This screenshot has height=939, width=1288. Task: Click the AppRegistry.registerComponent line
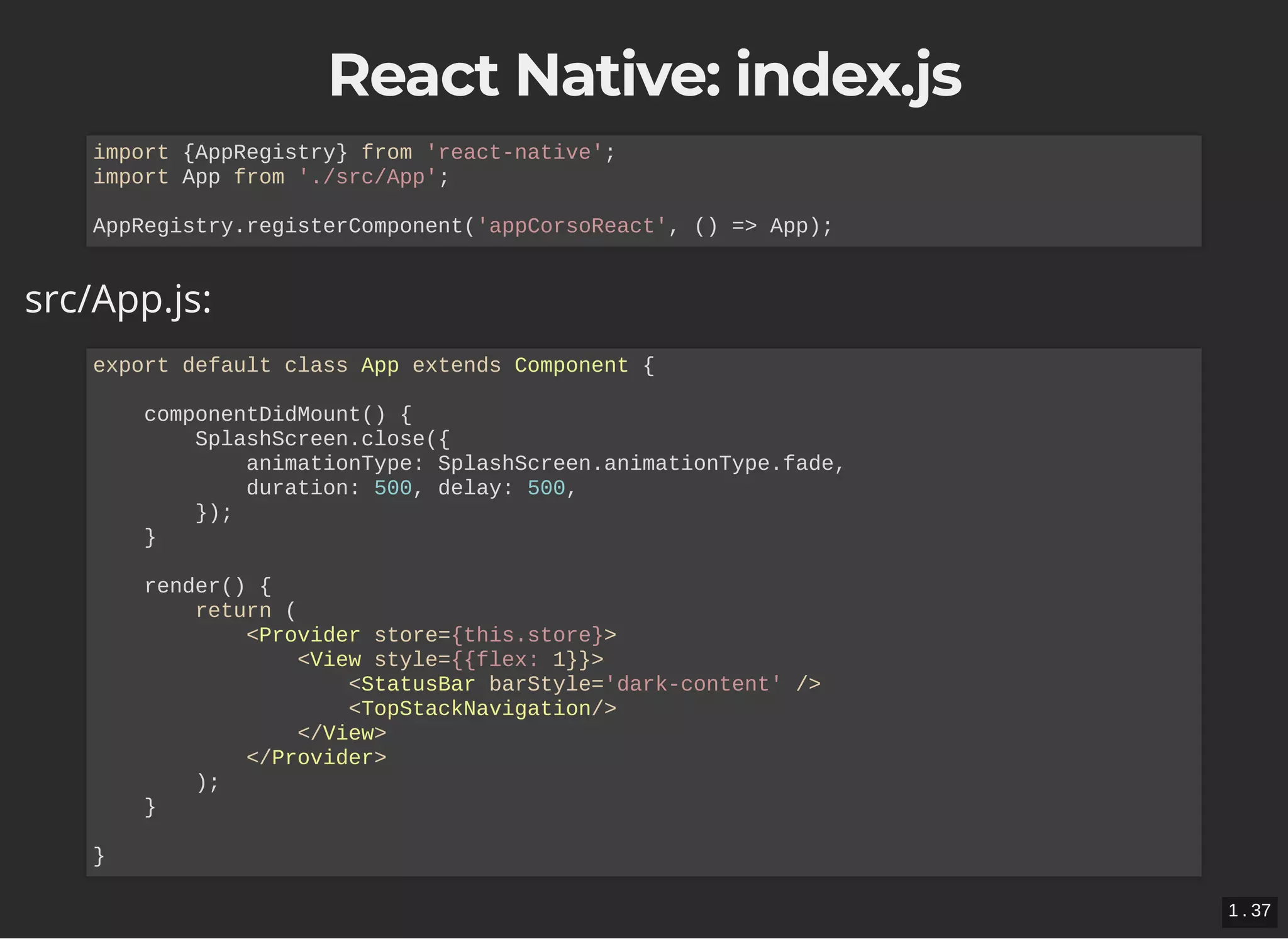pos(463,226)
